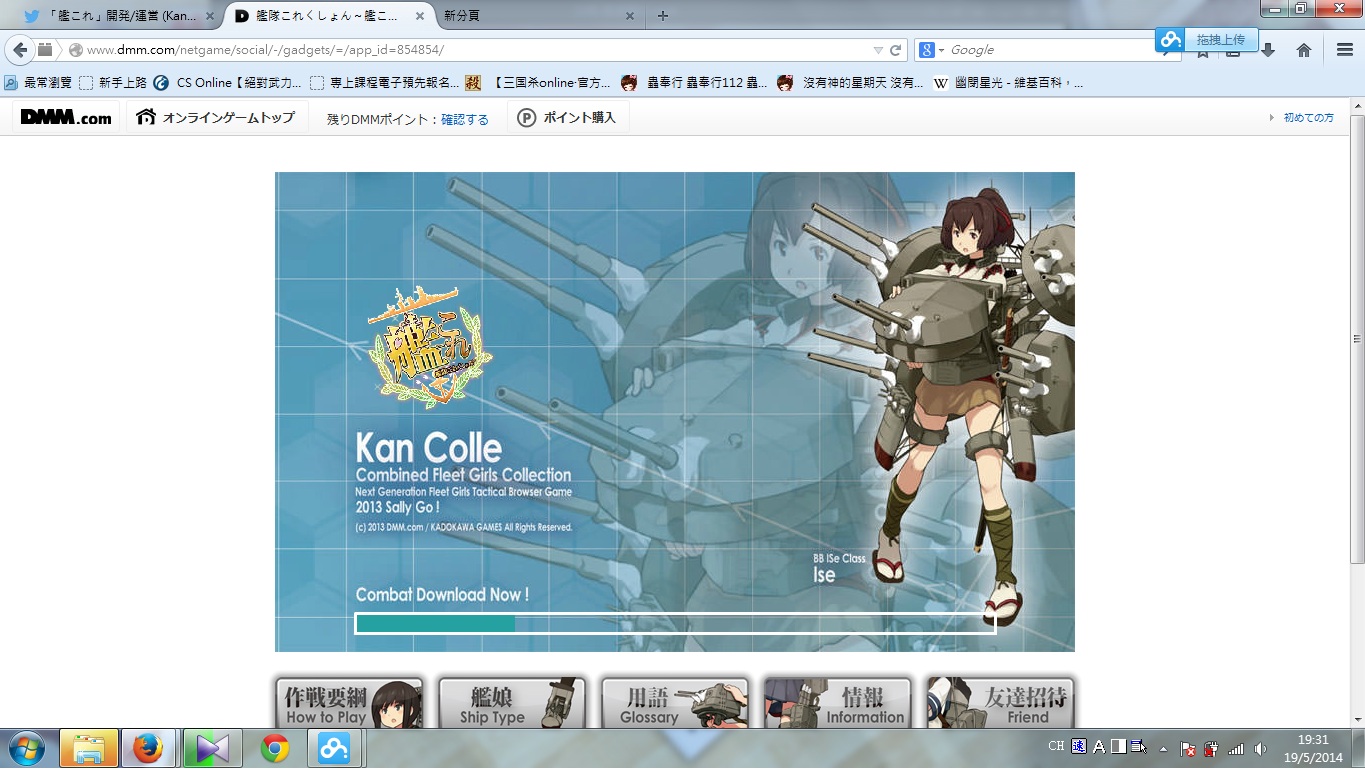Image resolution: width=1365 pixels, height=772 pixels.
Task: Toggle the IME half/full width icon
Action: [1118, 746]
